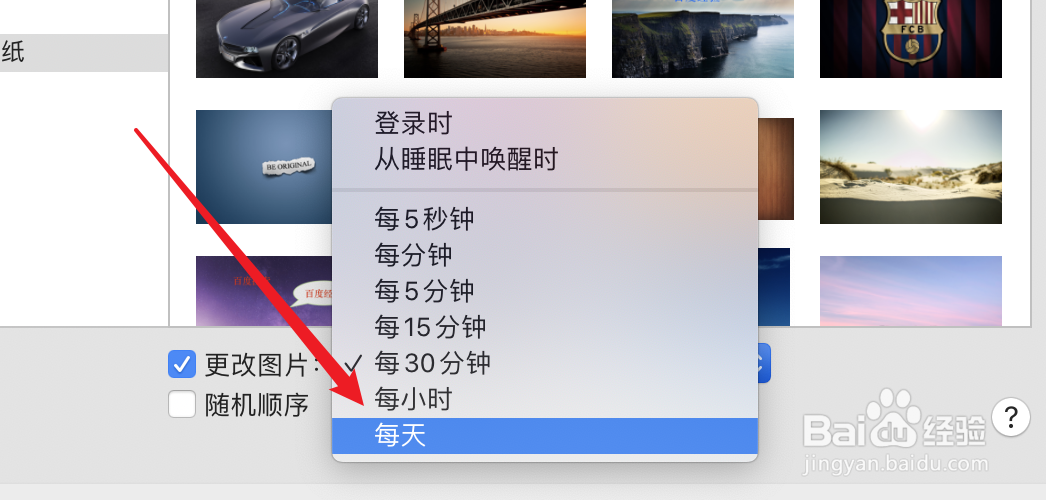The width and height of the screenshot is (1046, 500).
Task: Select the FCB crest wallpaper thumbnail
Action: point(911,39)
